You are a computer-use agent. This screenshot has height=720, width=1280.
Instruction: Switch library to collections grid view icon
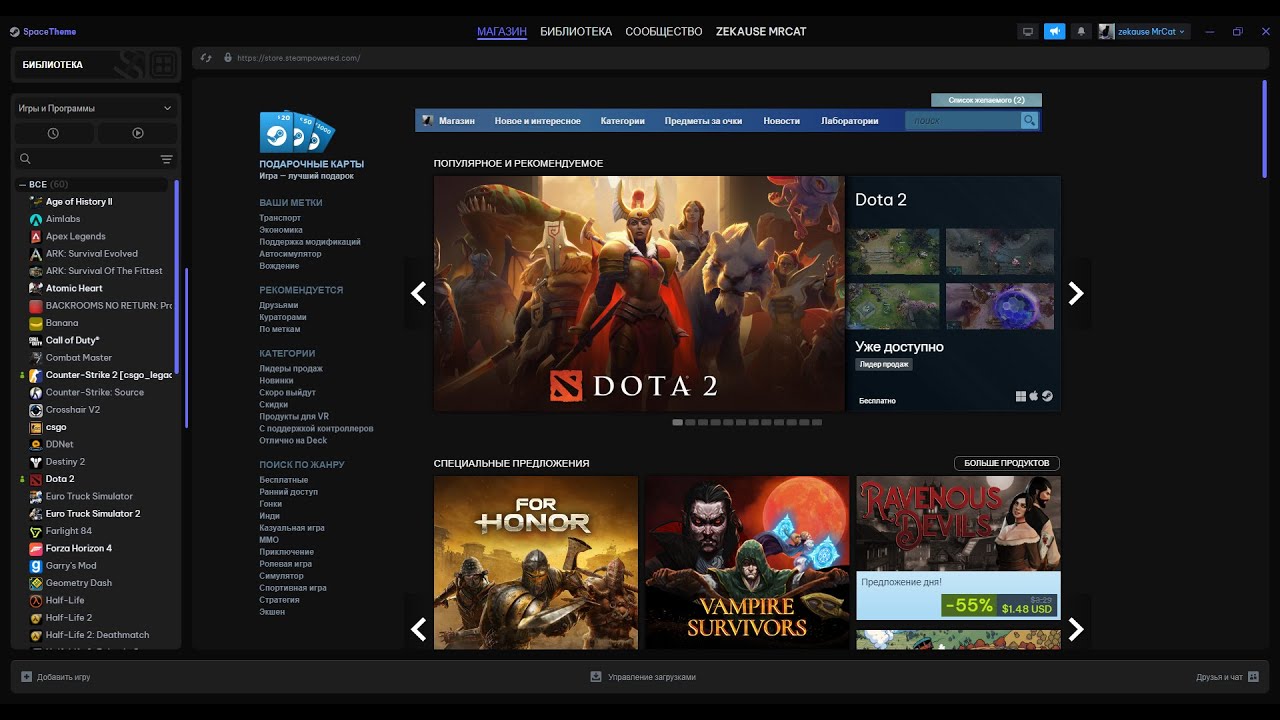(163, 65)
